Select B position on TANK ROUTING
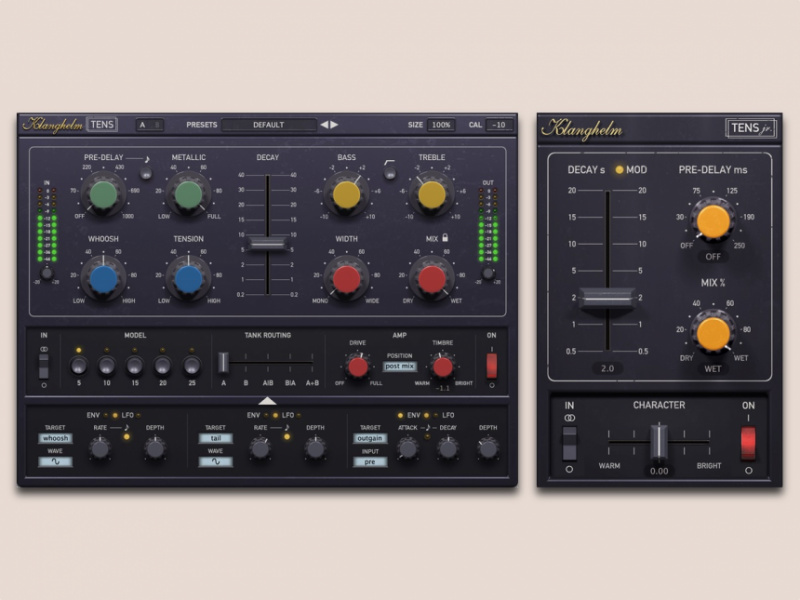The height and width of the screenshot is (600, 800). pos(245,383)
